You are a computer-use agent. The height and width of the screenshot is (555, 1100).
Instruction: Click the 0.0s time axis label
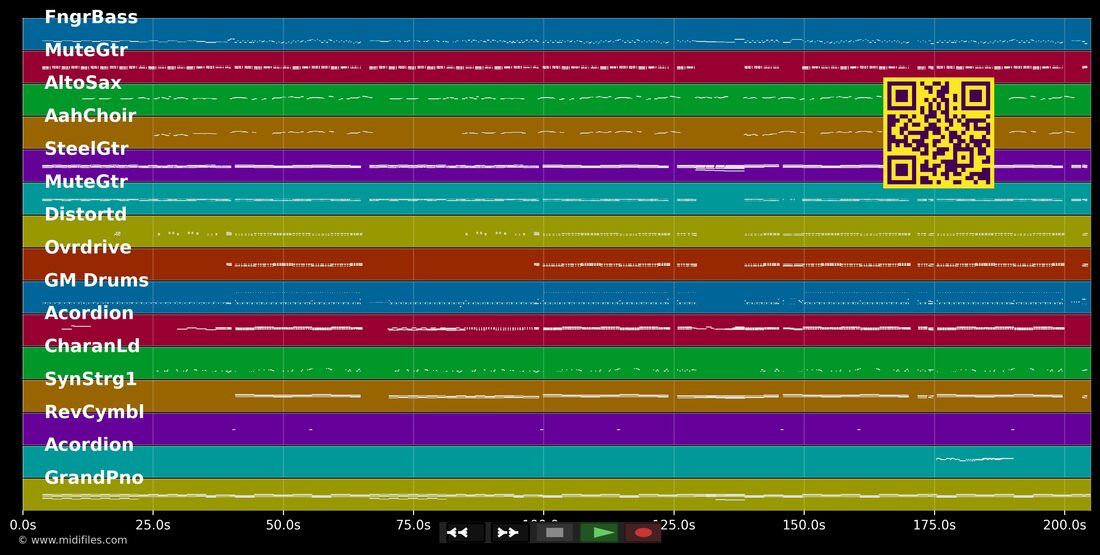pos(23,524)
